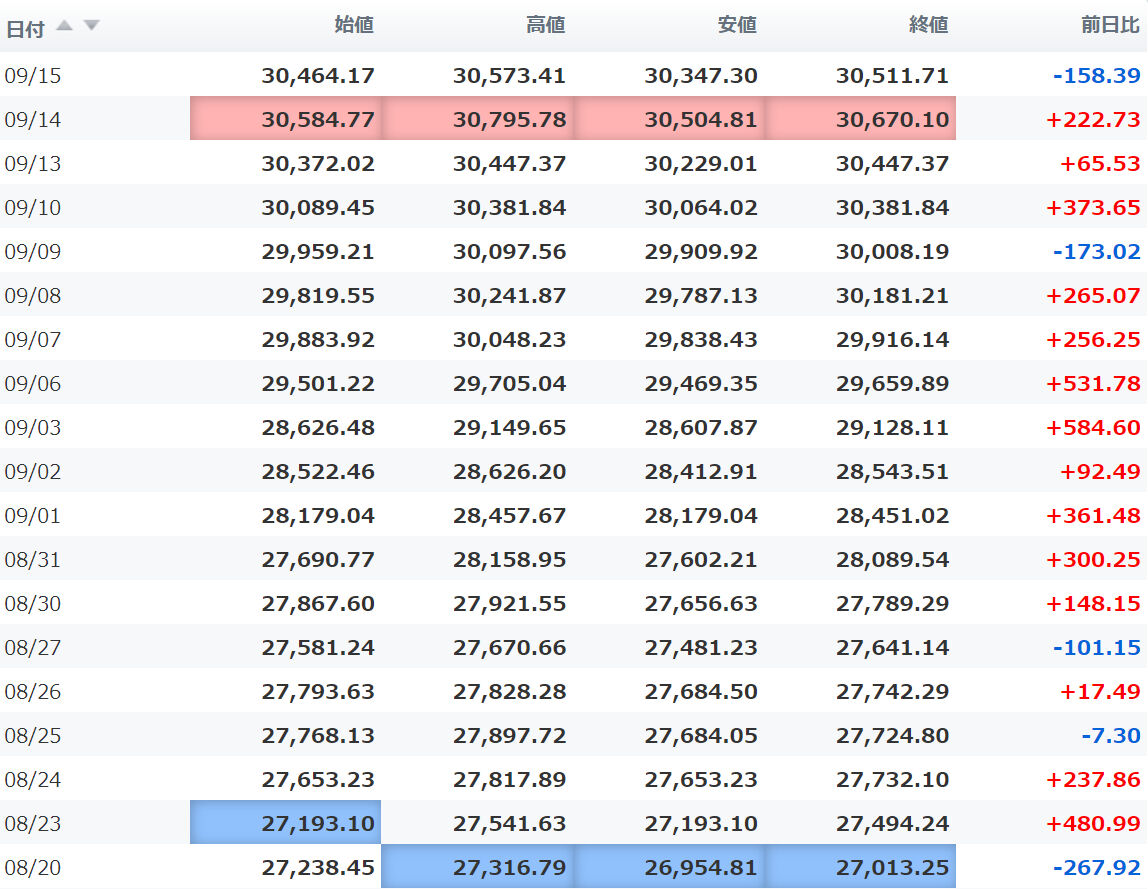
Task: Click the 高値 column header
Action: [x=546, y=25]
